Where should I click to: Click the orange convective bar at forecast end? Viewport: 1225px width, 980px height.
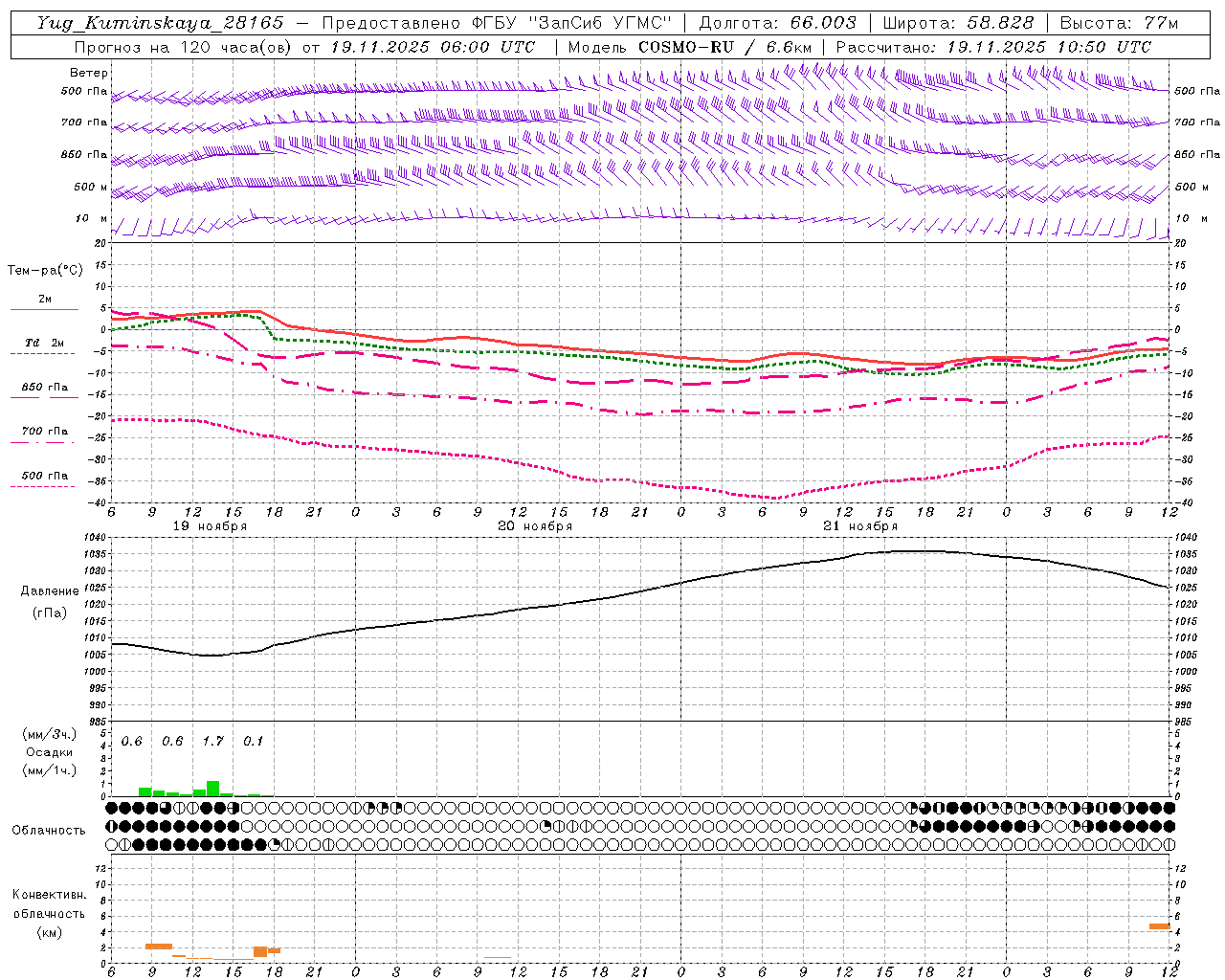[x=1160, y=926]
